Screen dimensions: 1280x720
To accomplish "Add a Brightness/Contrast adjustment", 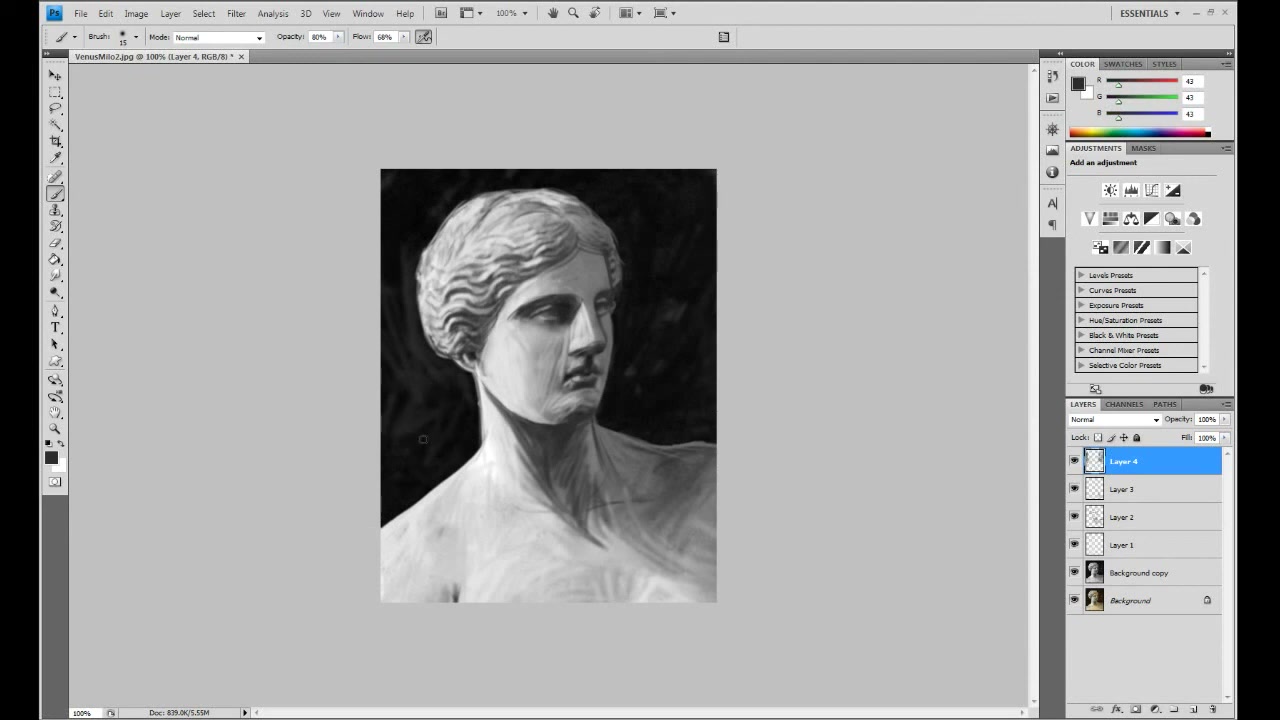I will coord(1110,191).
